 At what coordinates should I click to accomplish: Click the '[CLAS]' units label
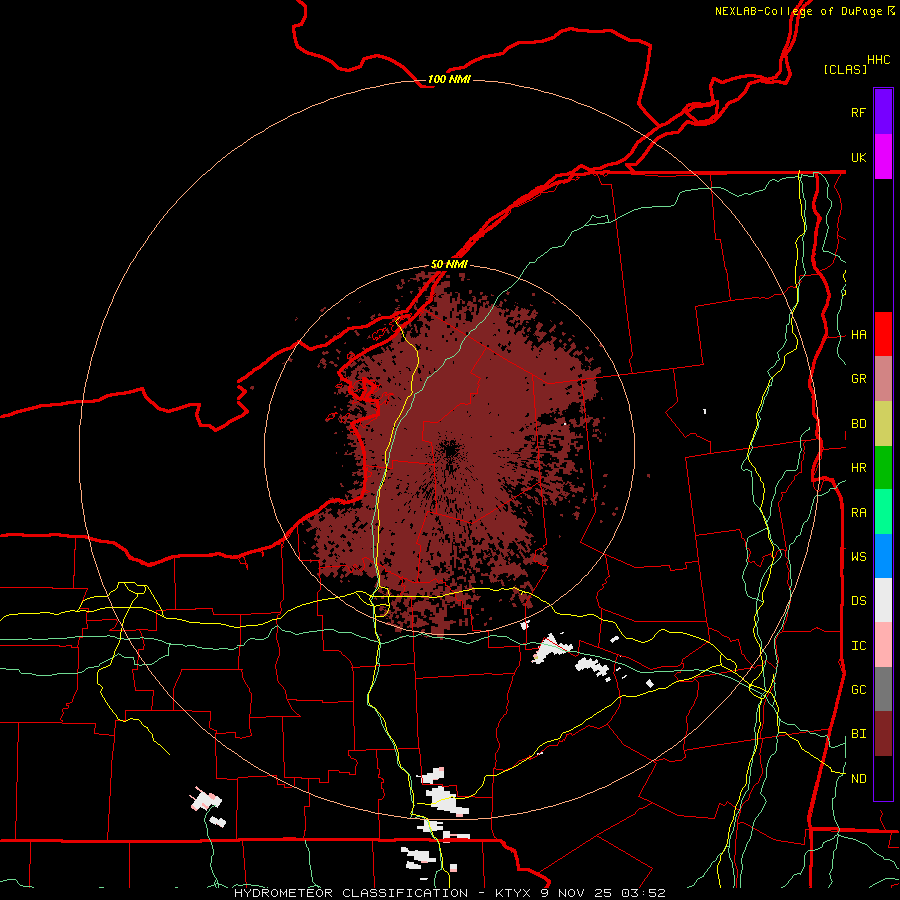845,70
